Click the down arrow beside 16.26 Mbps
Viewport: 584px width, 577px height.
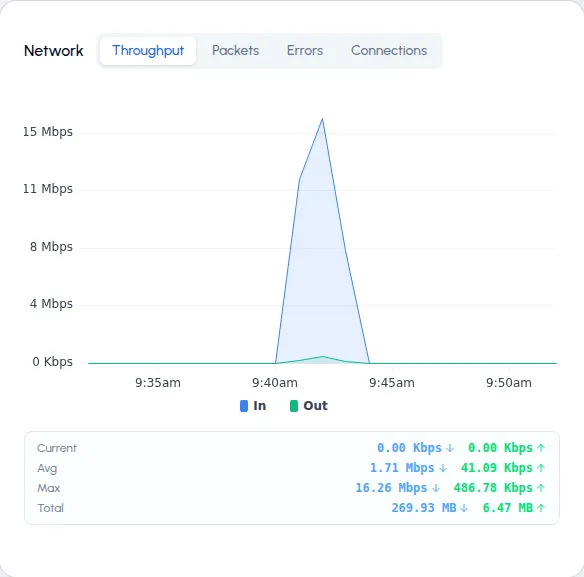pyautogui.click(x=436, y=488)
